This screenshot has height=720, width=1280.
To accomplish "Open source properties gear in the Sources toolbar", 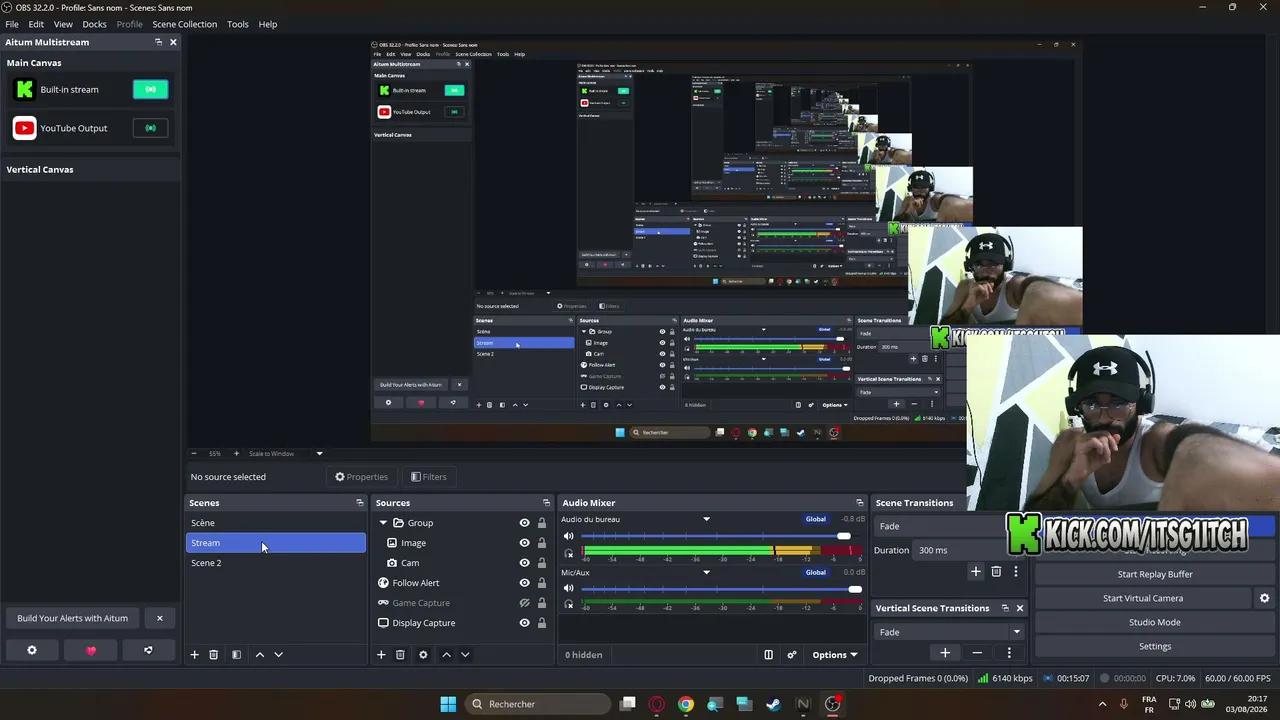I will [423, 655].
